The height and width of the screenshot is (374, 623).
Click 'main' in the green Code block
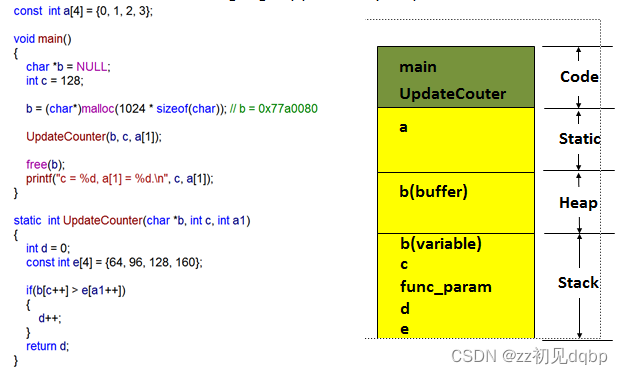pyautogui.click(x=418, y=67)
